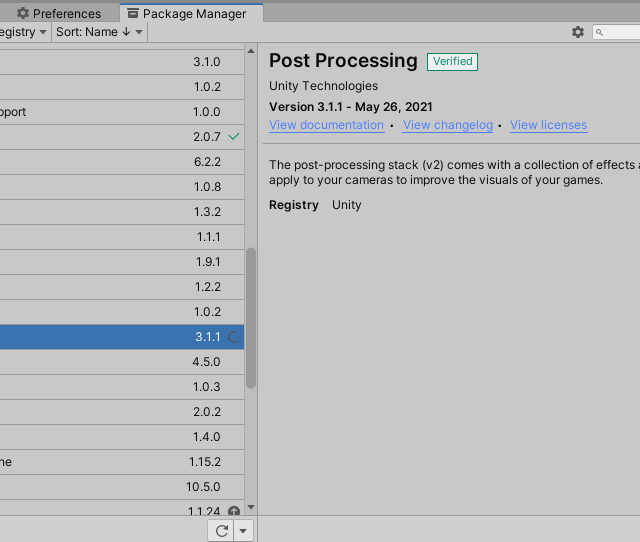Open the Sort: Name dropdown
640x542 pixels.
[x=99, y=32]
